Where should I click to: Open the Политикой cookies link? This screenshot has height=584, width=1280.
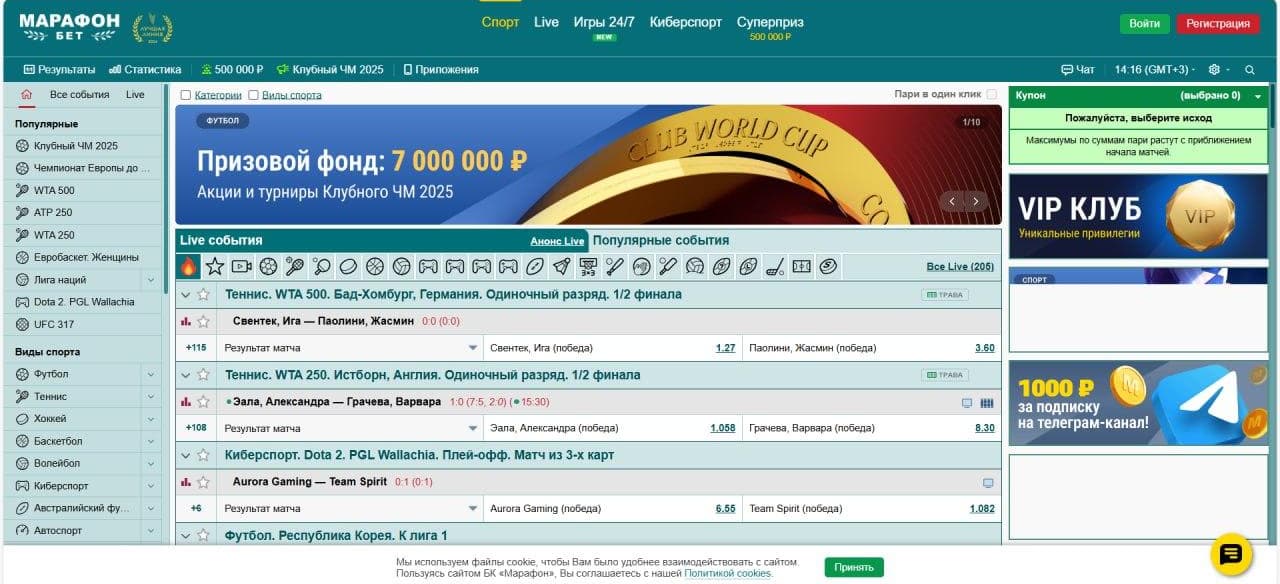point(728,573)
